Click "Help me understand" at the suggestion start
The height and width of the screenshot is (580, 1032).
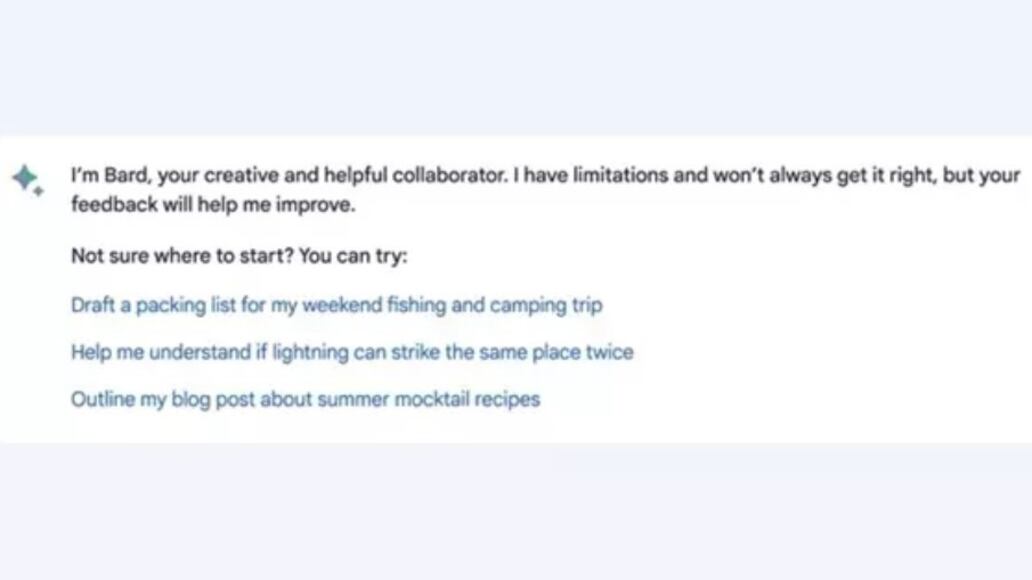[x=146, y=352]
